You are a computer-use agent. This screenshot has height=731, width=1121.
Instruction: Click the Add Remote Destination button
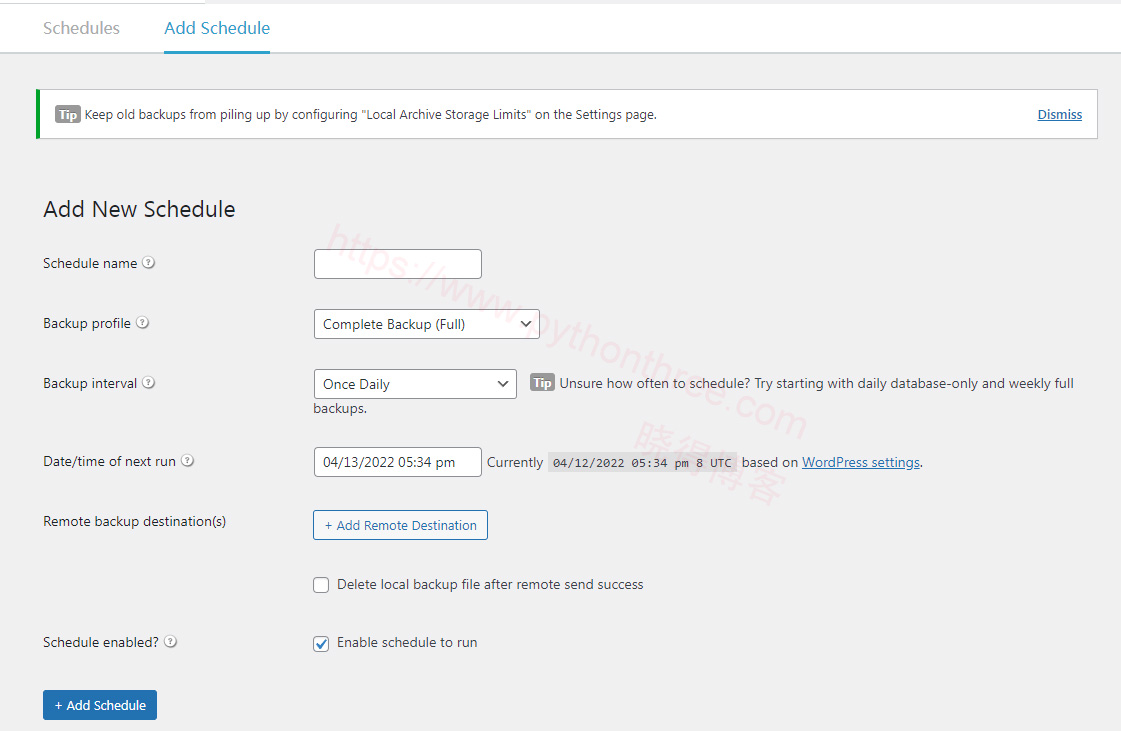(x=400, y=525)
